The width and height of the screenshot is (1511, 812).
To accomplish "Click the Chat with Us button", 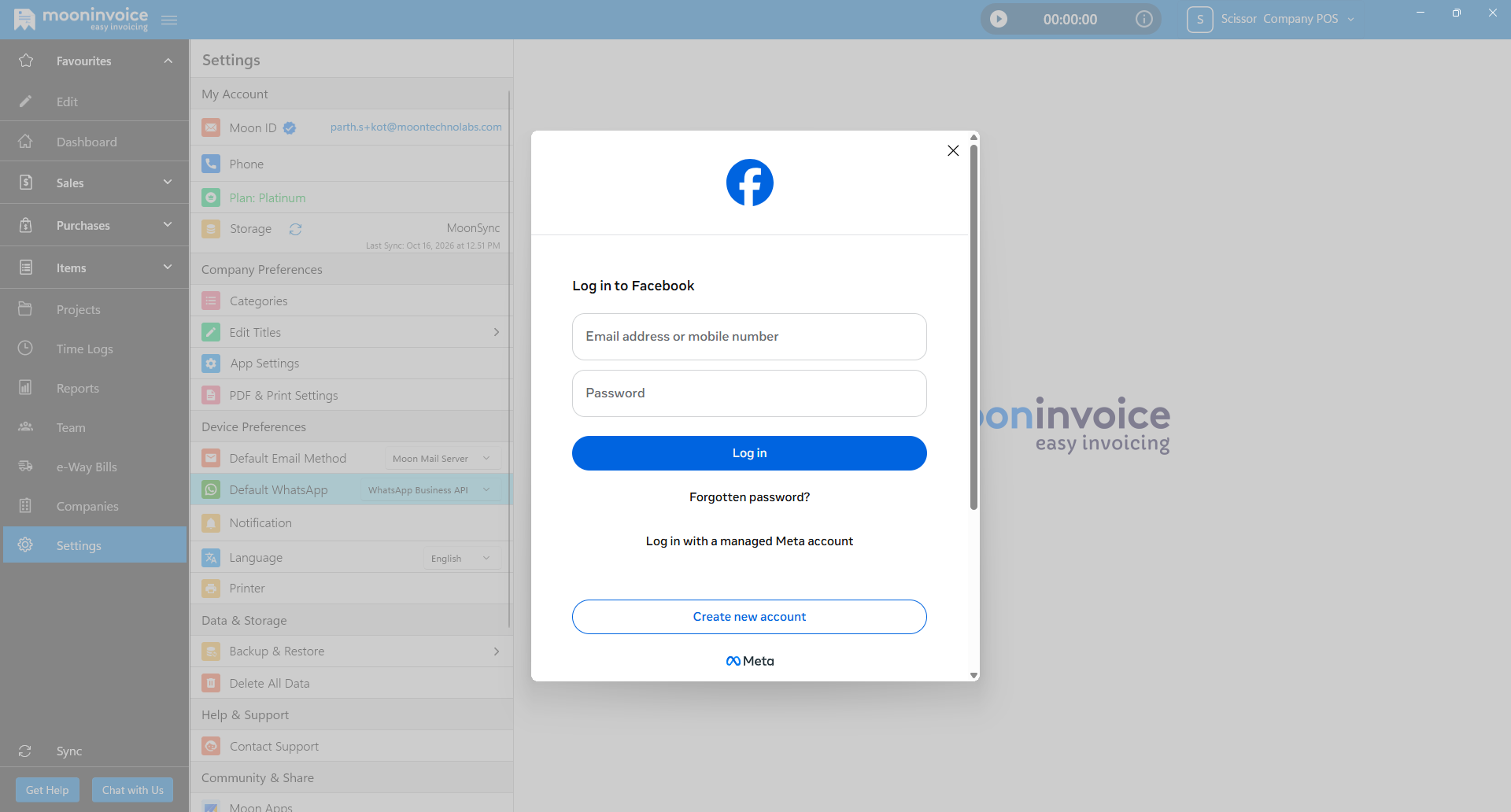I will 133,790.
